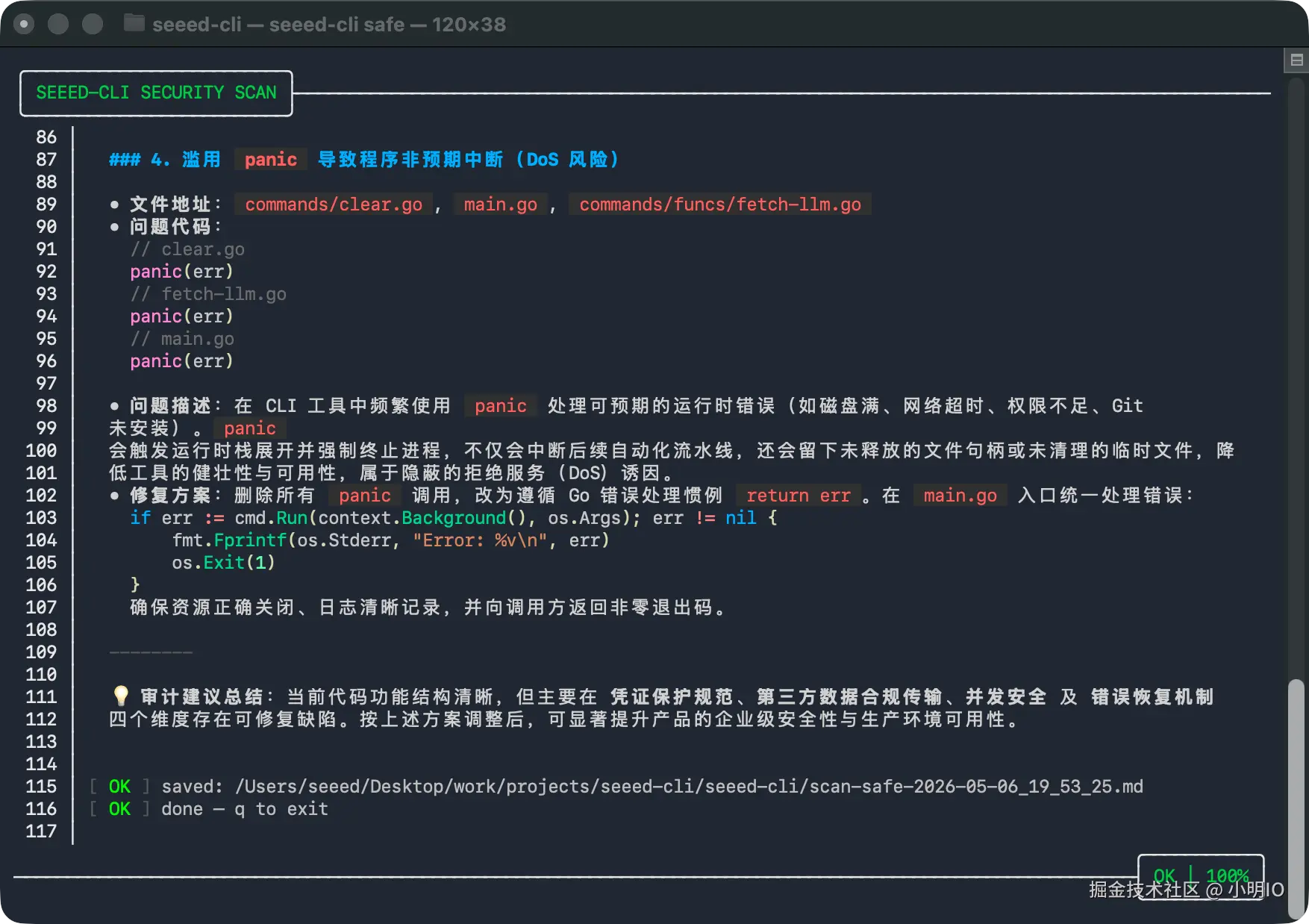This screenshot has height=924, width=1309.
Task: Click the 'OK' marker on the saved line
Action: [x=119, y=787]
